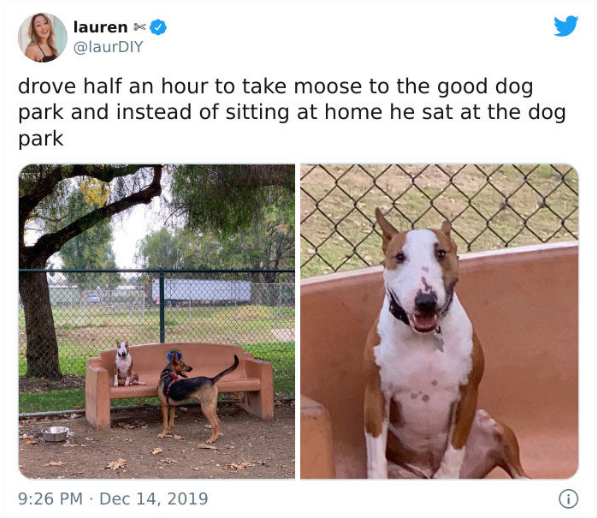Click the tweet text about moose
The height and width of the screenshot is (518, 597).
point(292,112)
